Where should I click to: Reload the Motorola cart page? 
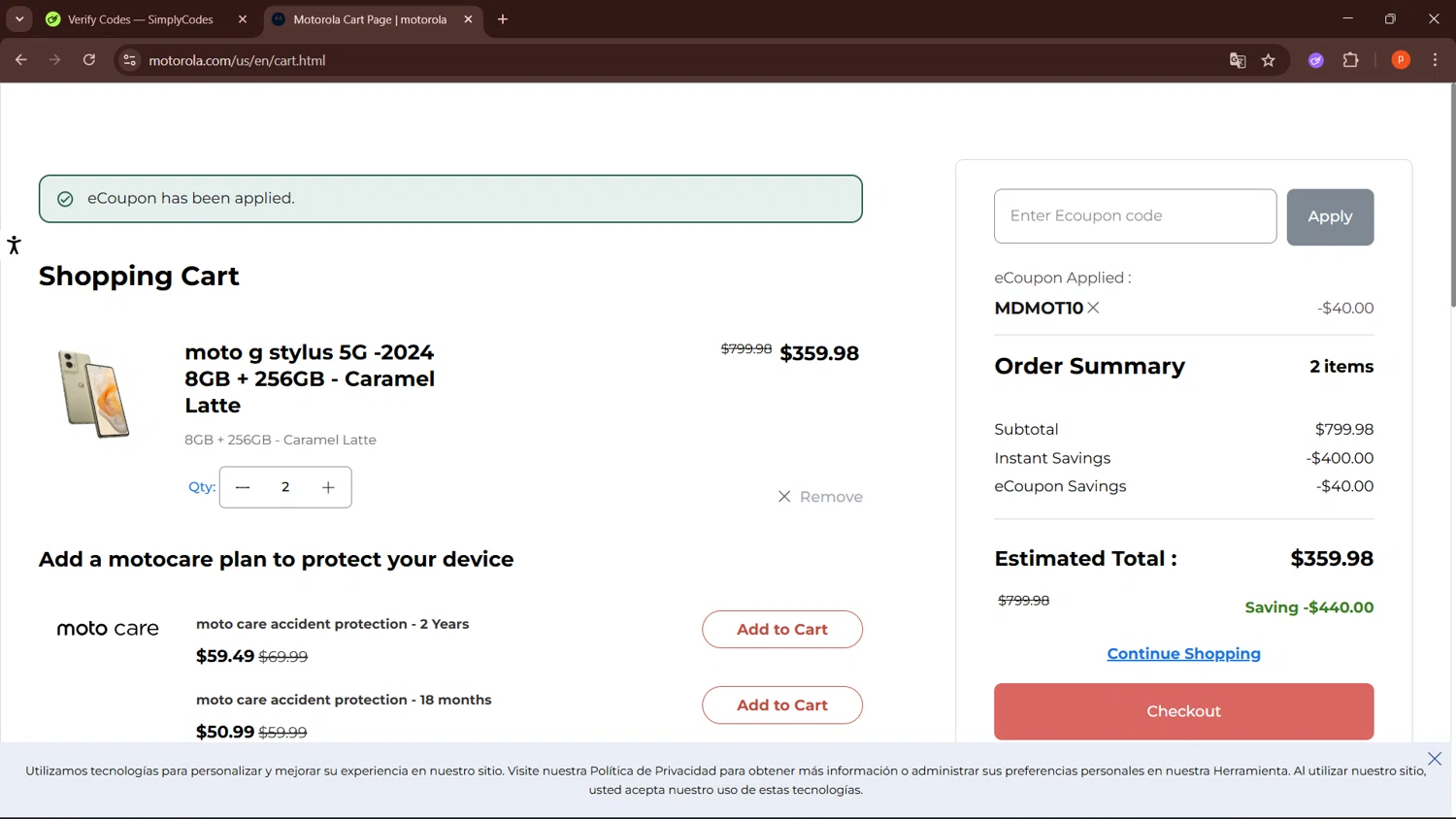coord(89,60)
